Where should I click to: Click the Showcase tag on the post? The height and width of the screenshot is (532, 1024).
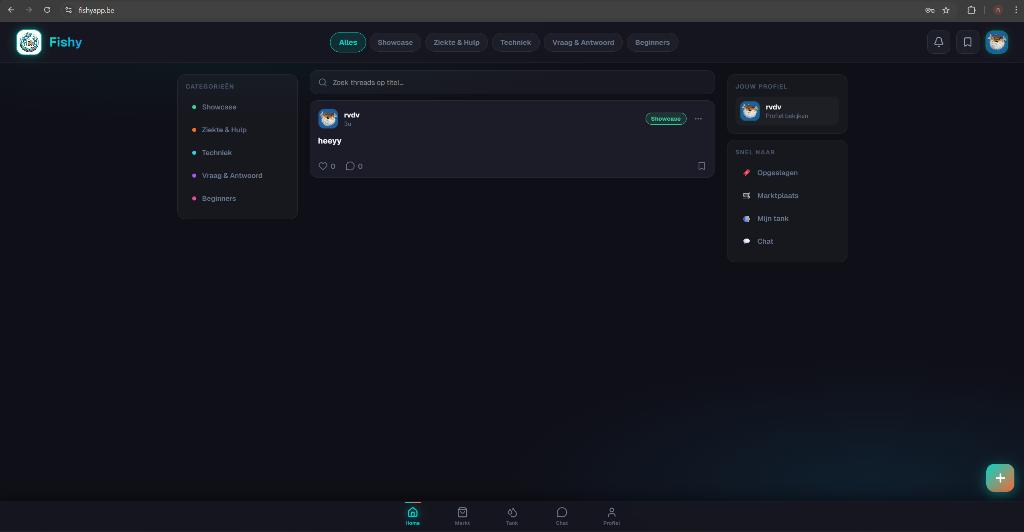coord(665,119)
